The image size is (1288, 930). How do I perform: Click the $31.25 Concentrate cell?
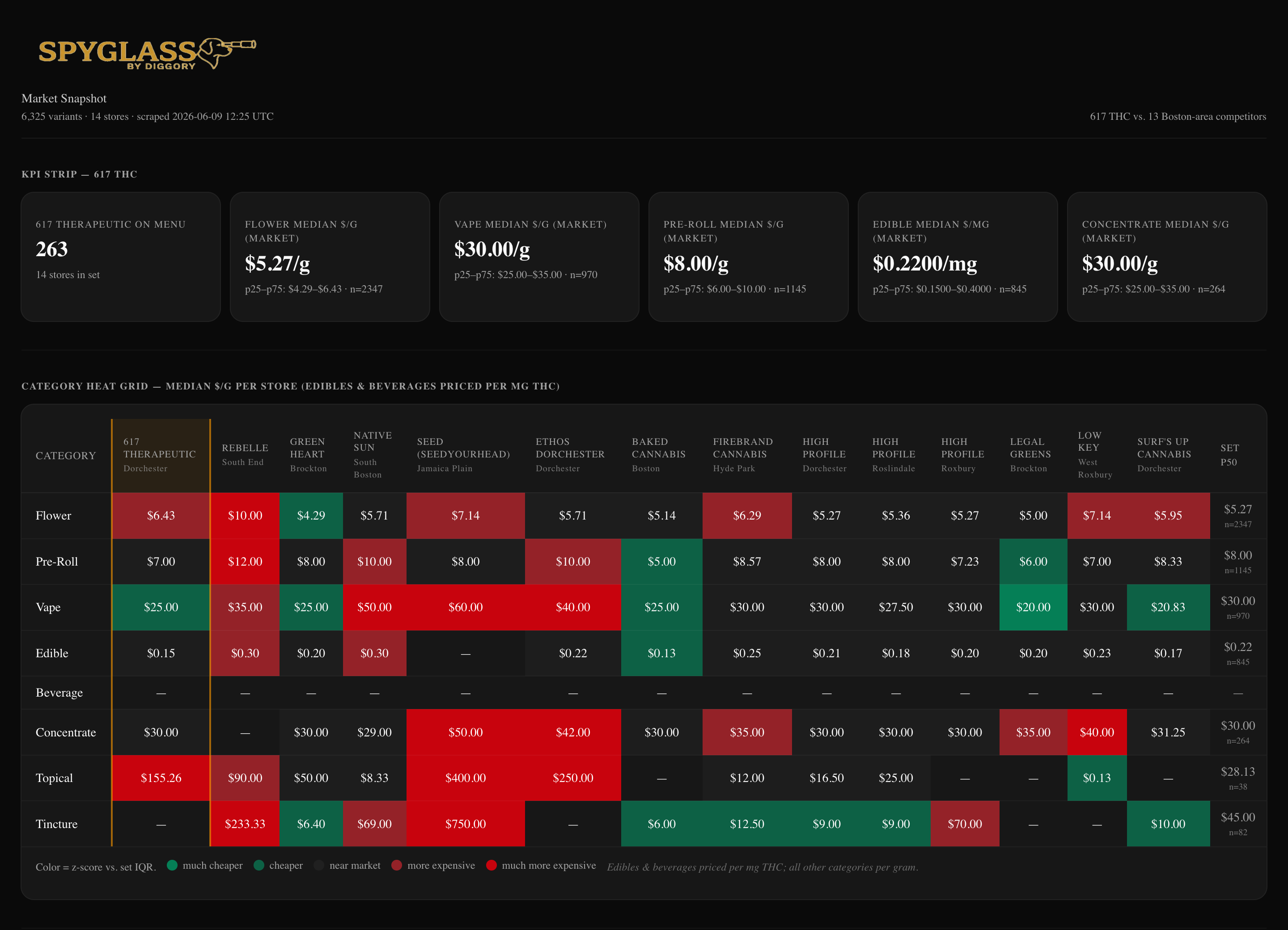pos(1168,732)
